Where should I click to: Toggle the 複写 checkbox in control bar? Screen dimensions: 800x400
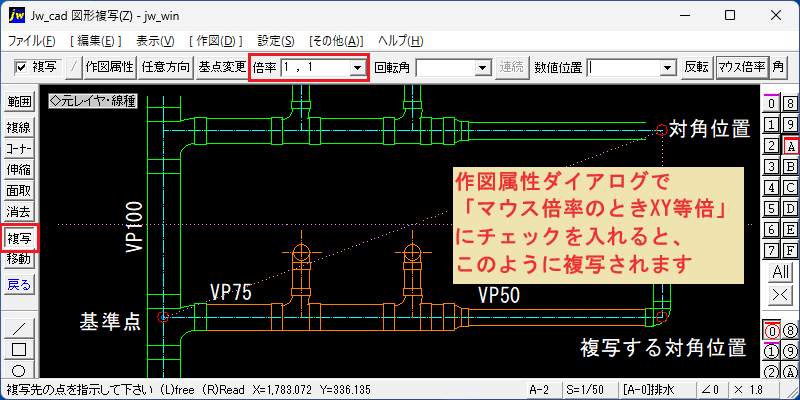35,67
